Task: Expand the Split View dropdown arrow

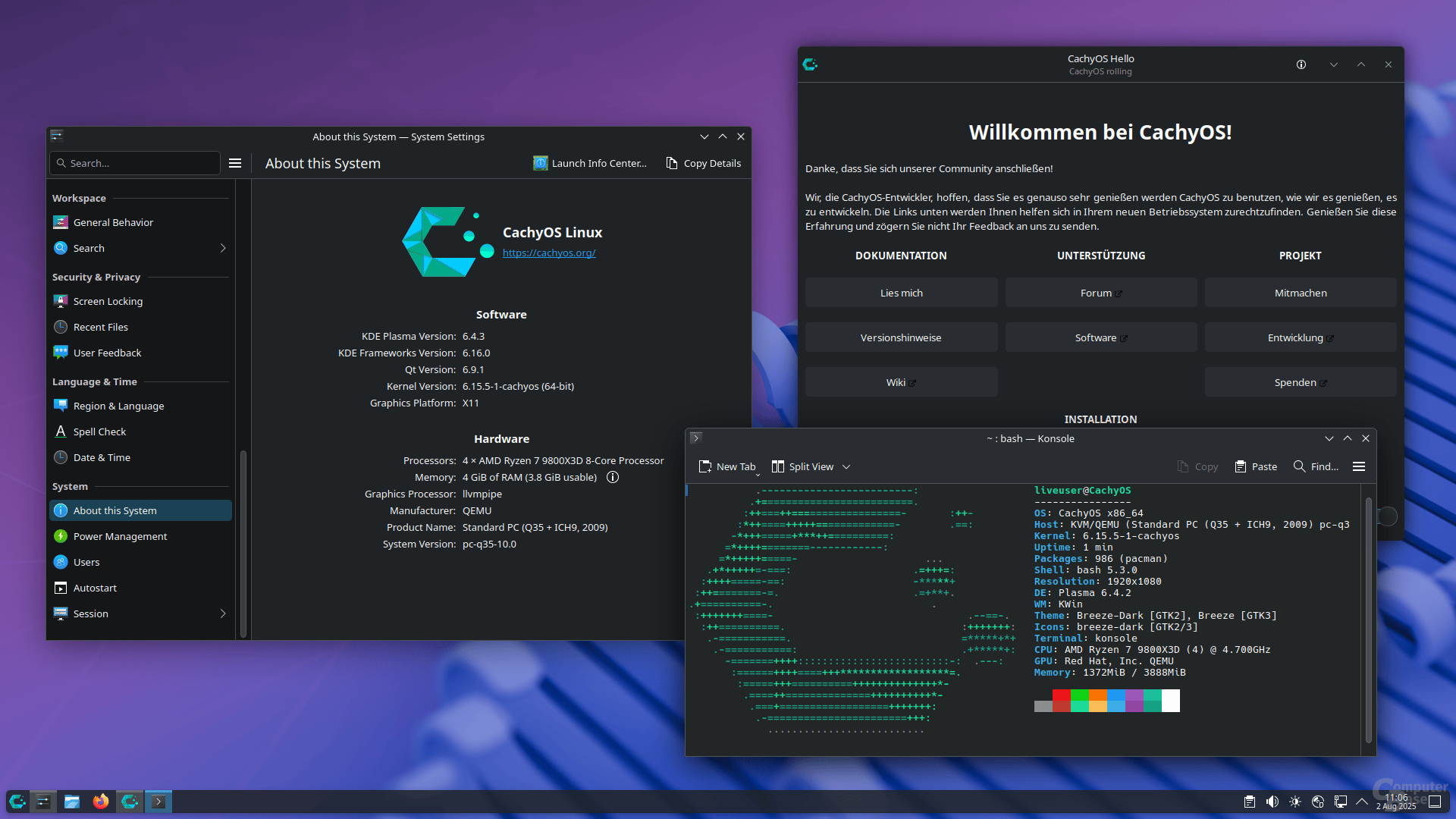Action: click(846, 466)
